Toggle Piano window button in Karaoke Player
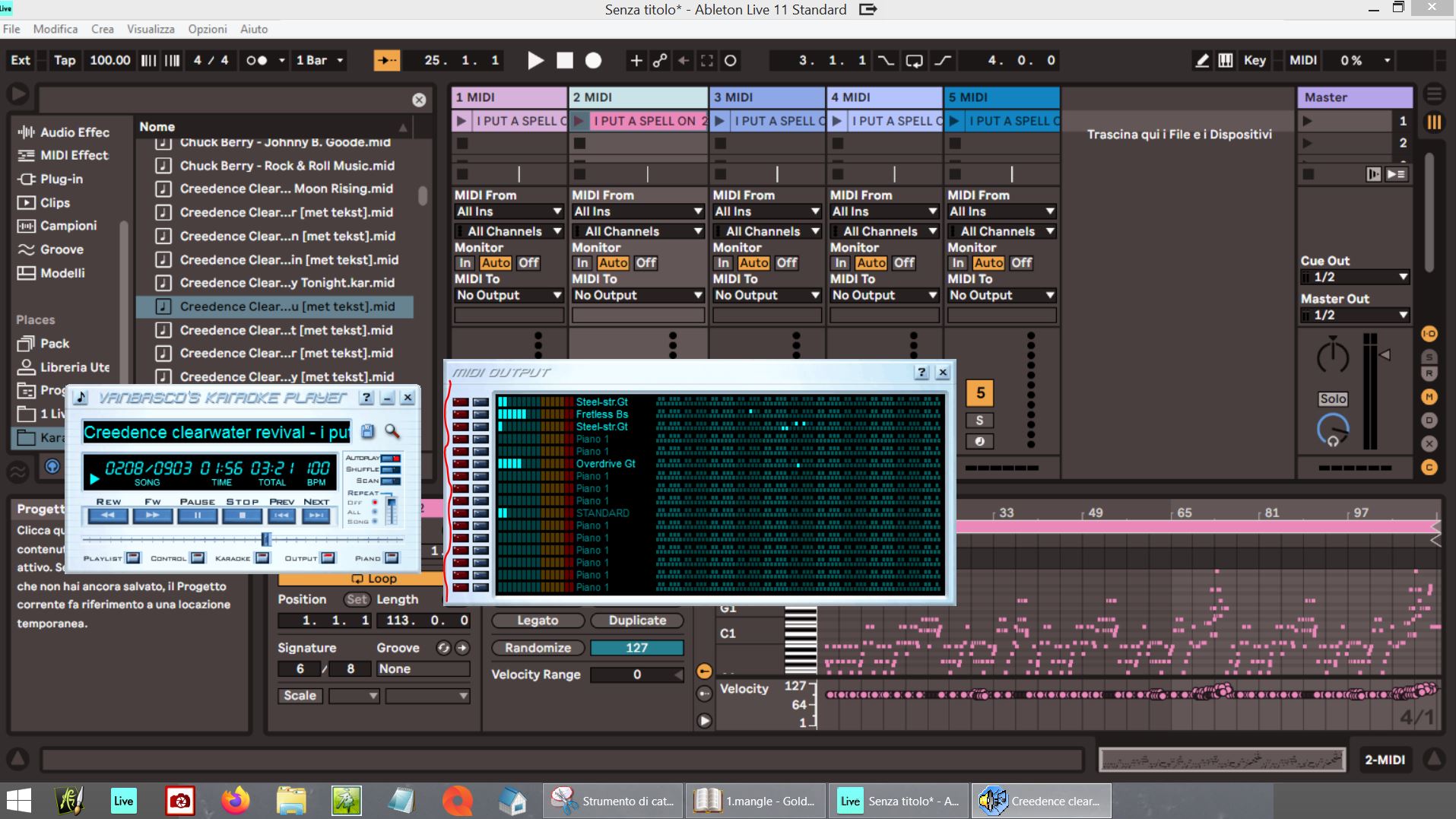This screenshot has height=819, width=1456. coord(392,557)
